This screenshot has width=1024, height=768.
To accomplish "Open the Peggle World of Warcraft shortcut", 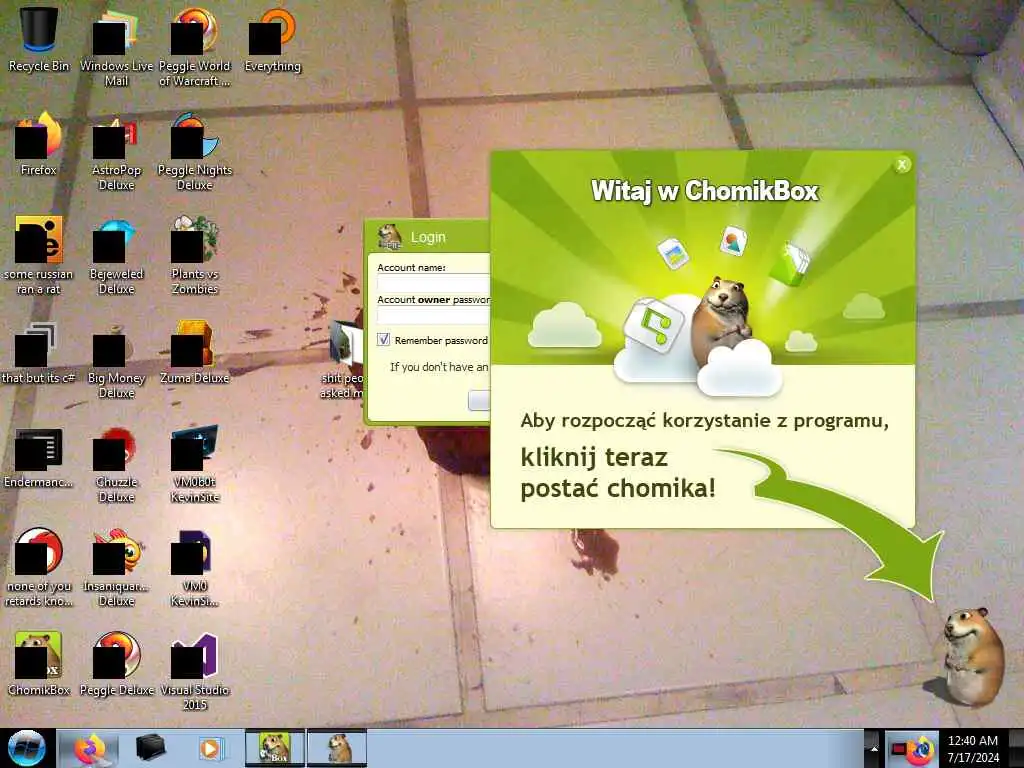I will pyautogui.click(x=195, y=46).
